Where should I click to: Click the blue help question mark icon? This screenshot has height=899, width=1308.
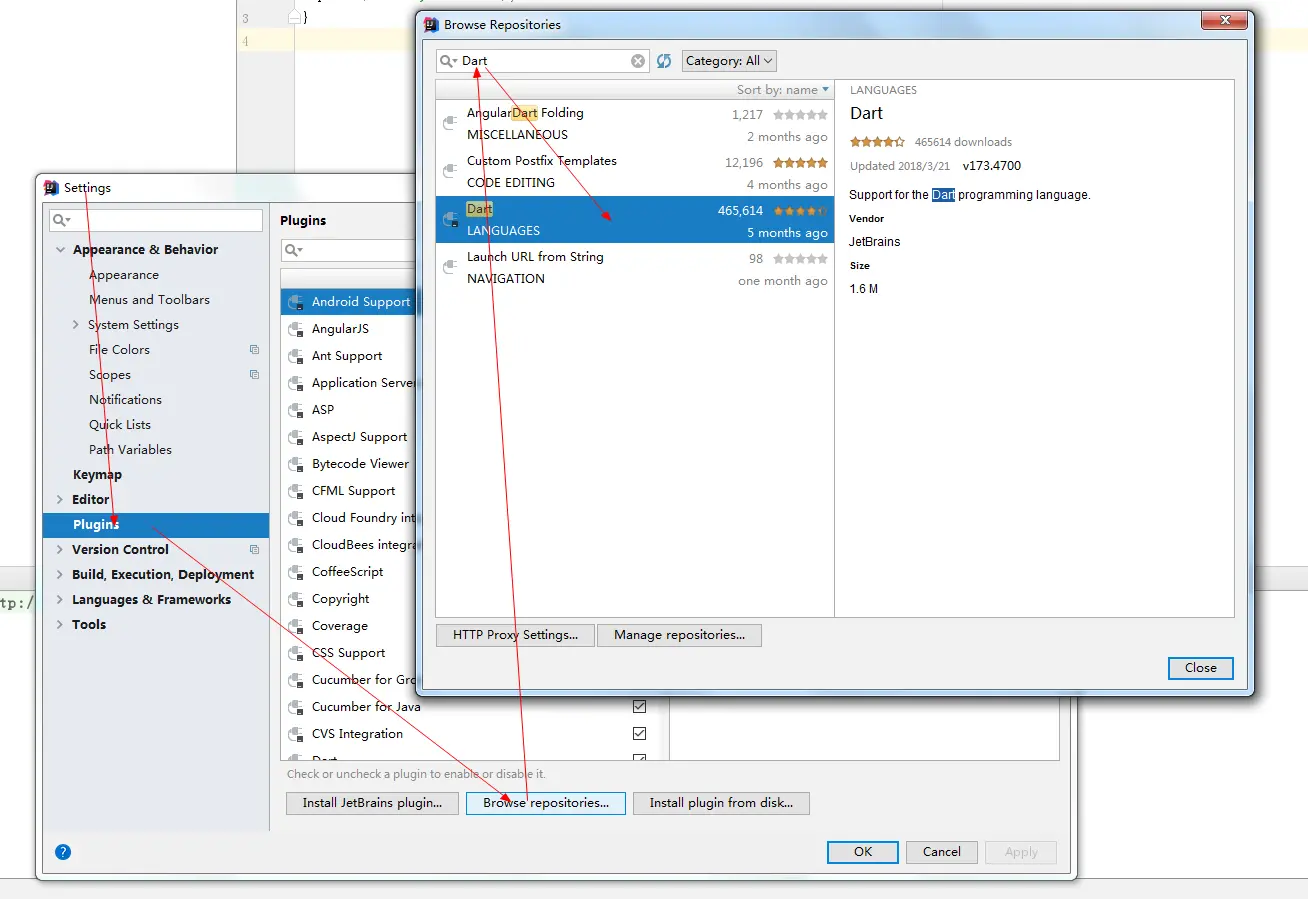[63, 852]
